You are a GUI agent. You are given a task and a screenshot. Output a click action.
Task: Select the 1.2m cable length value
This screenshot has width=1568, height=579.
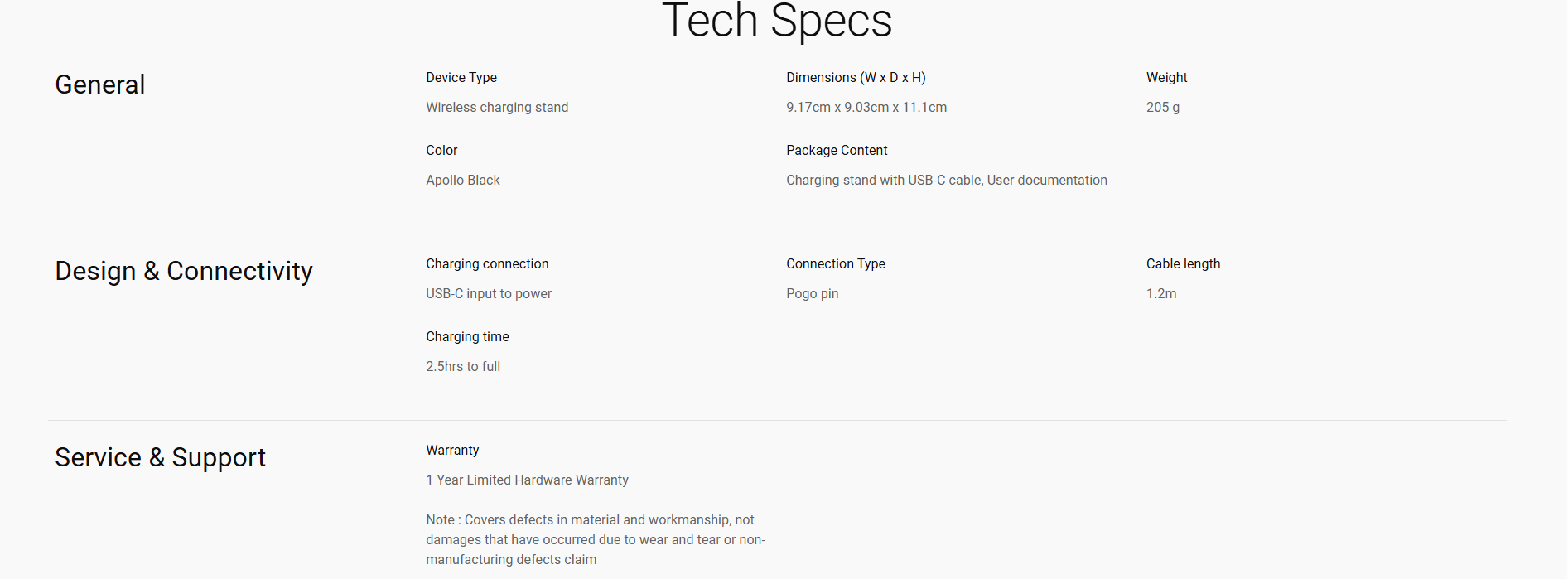pyautogui.click(x=1161, y=293)
